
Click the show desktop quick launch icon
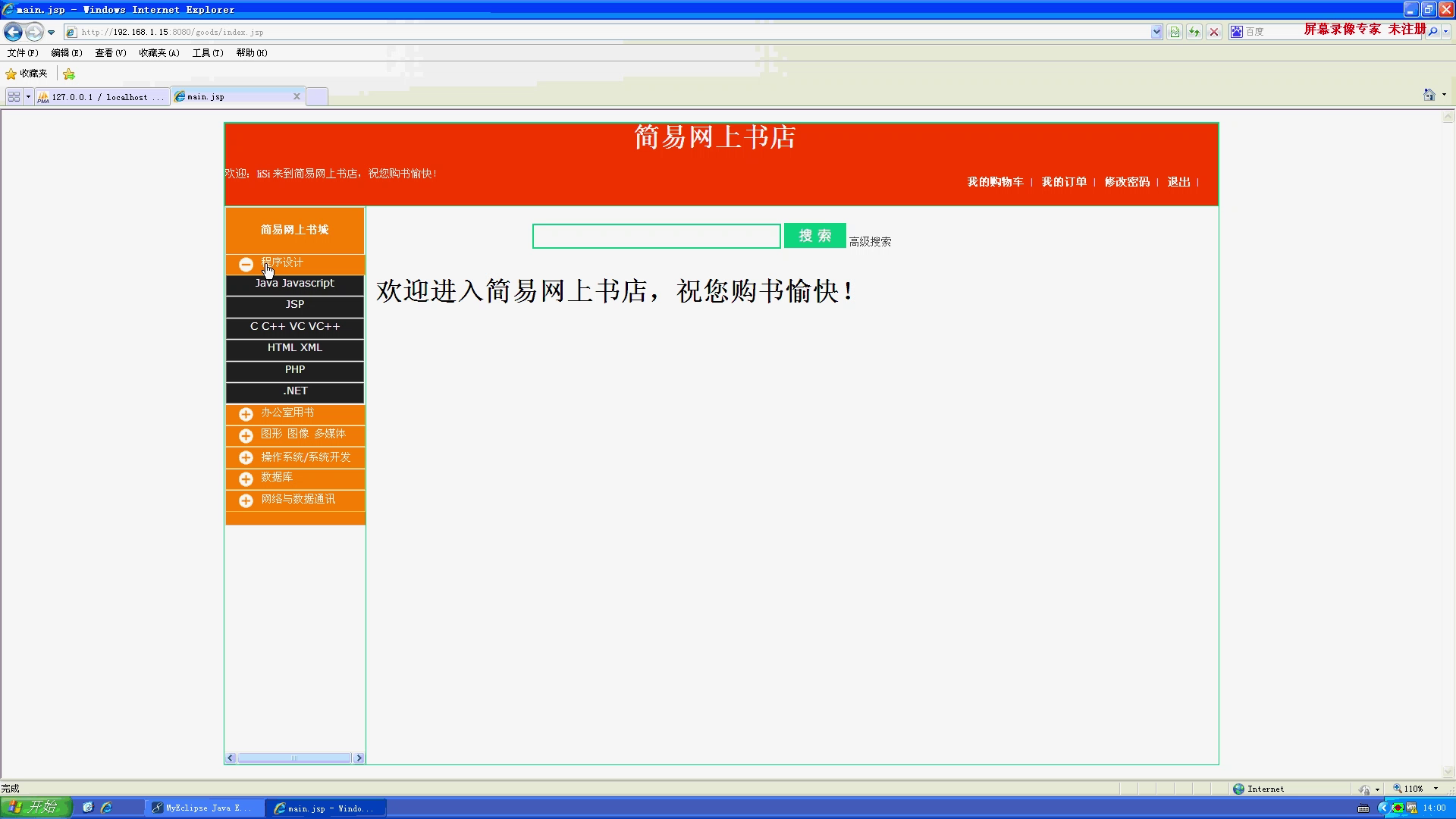[87, 808]
